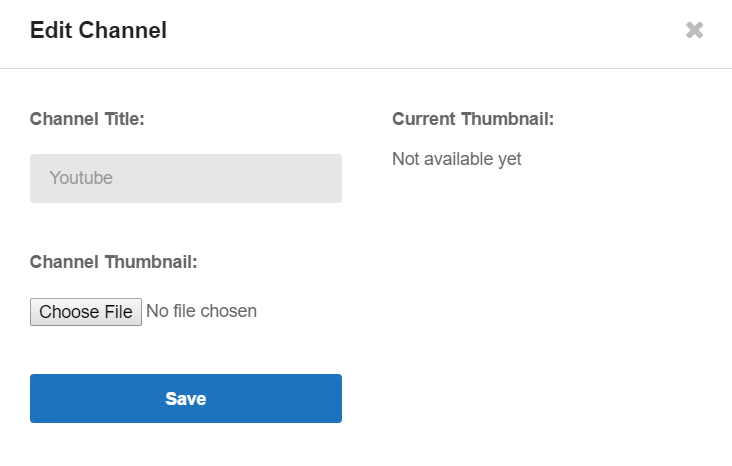Image resolution: width=732 pixels, height=466 pixels.
Task: Click the thumbnail file upload status text
Action: (201, 311)
